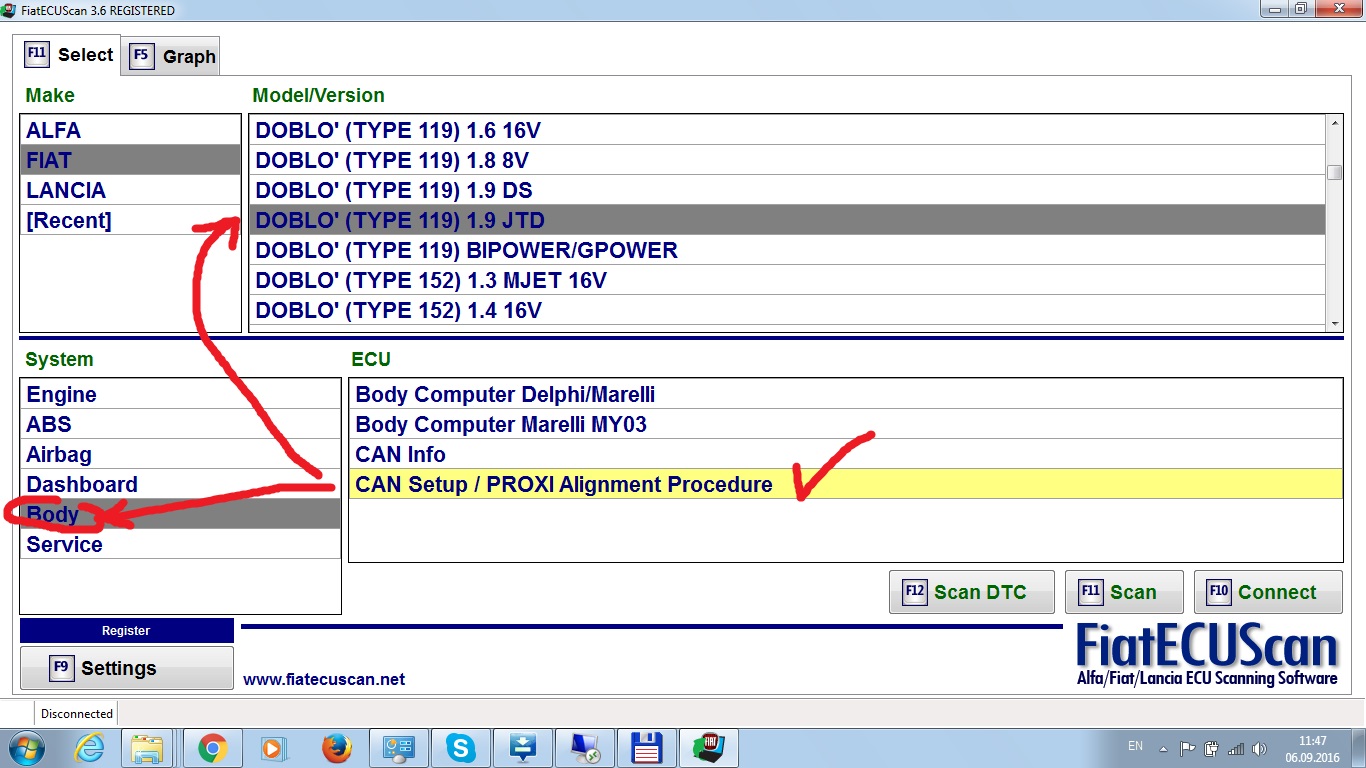This screenshot has width=1366, height=768.
Task: Switch to the Select tab
Action: (x=69, y=54)
